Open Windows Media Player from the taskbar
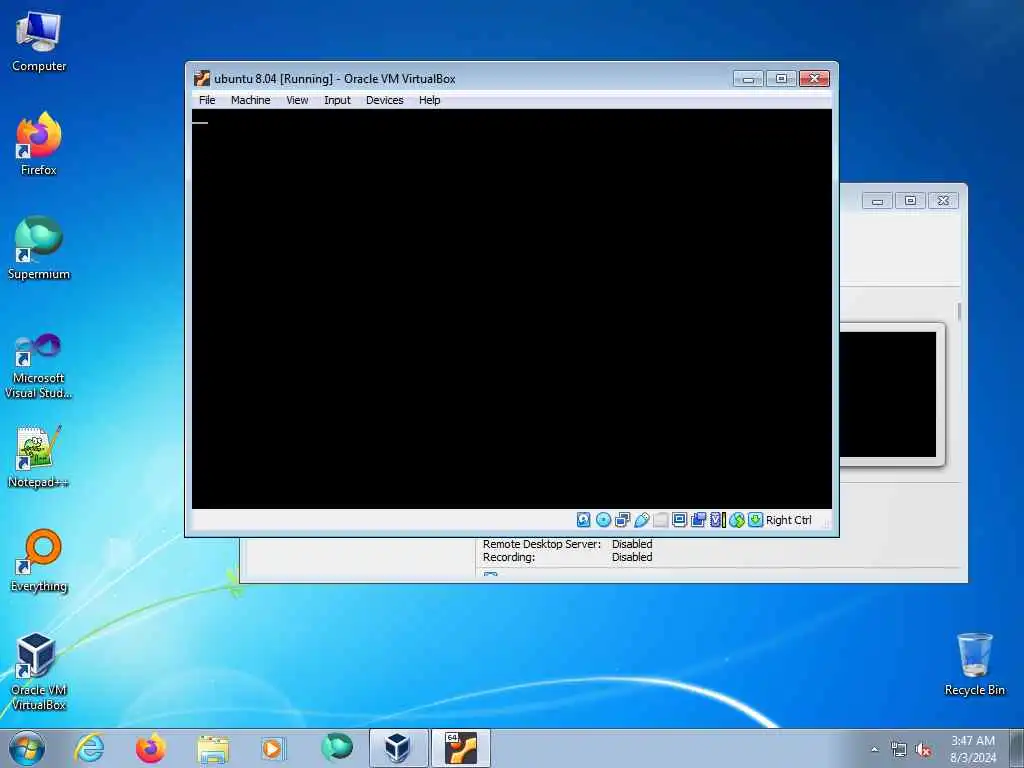Screen dimensions: 1024x768 (x=274, y=748)
